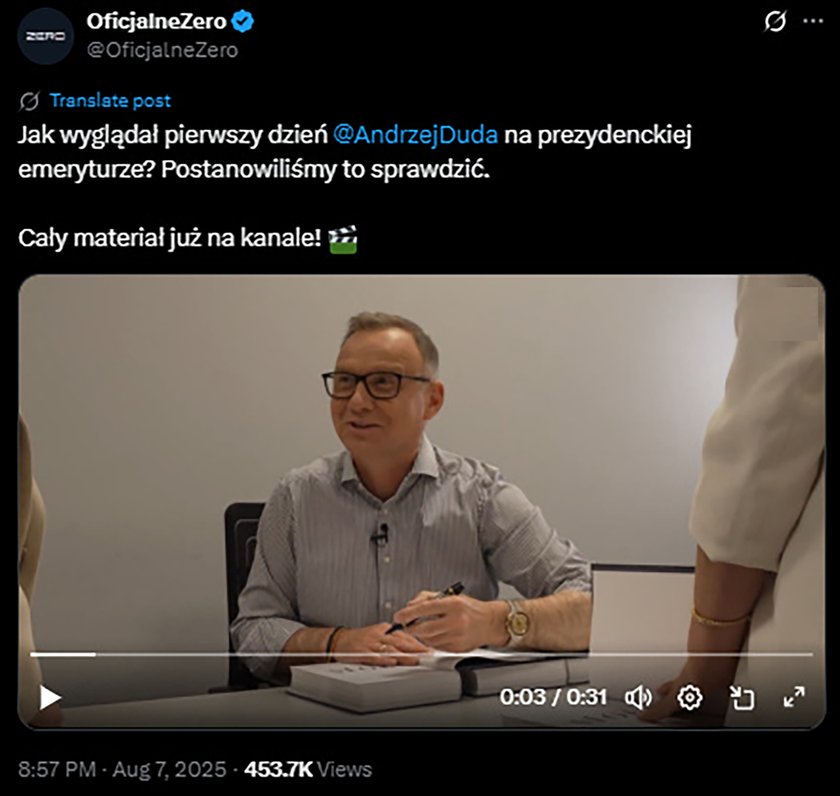Open the three-dot more options menu
The width and height of the screenshot is (840, 796).
pos(813,21)
